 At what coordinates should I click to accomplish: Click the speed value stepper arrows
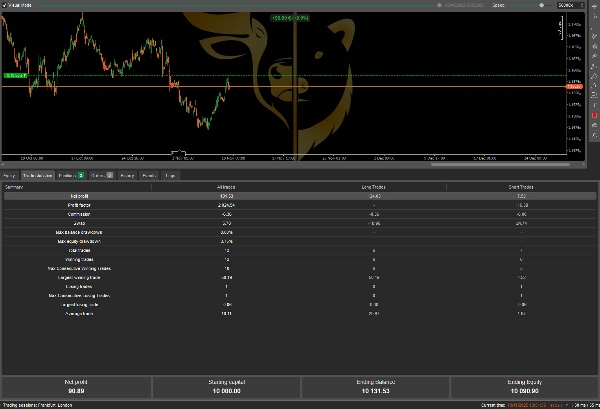click(582, 5)
